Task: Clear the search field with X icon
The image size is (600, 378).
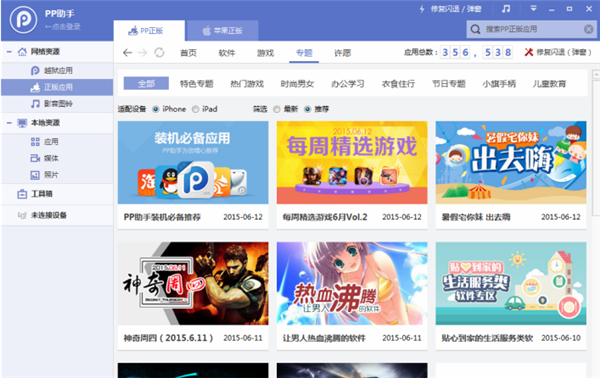Action: pyautogui.click(x=589, y=29)
